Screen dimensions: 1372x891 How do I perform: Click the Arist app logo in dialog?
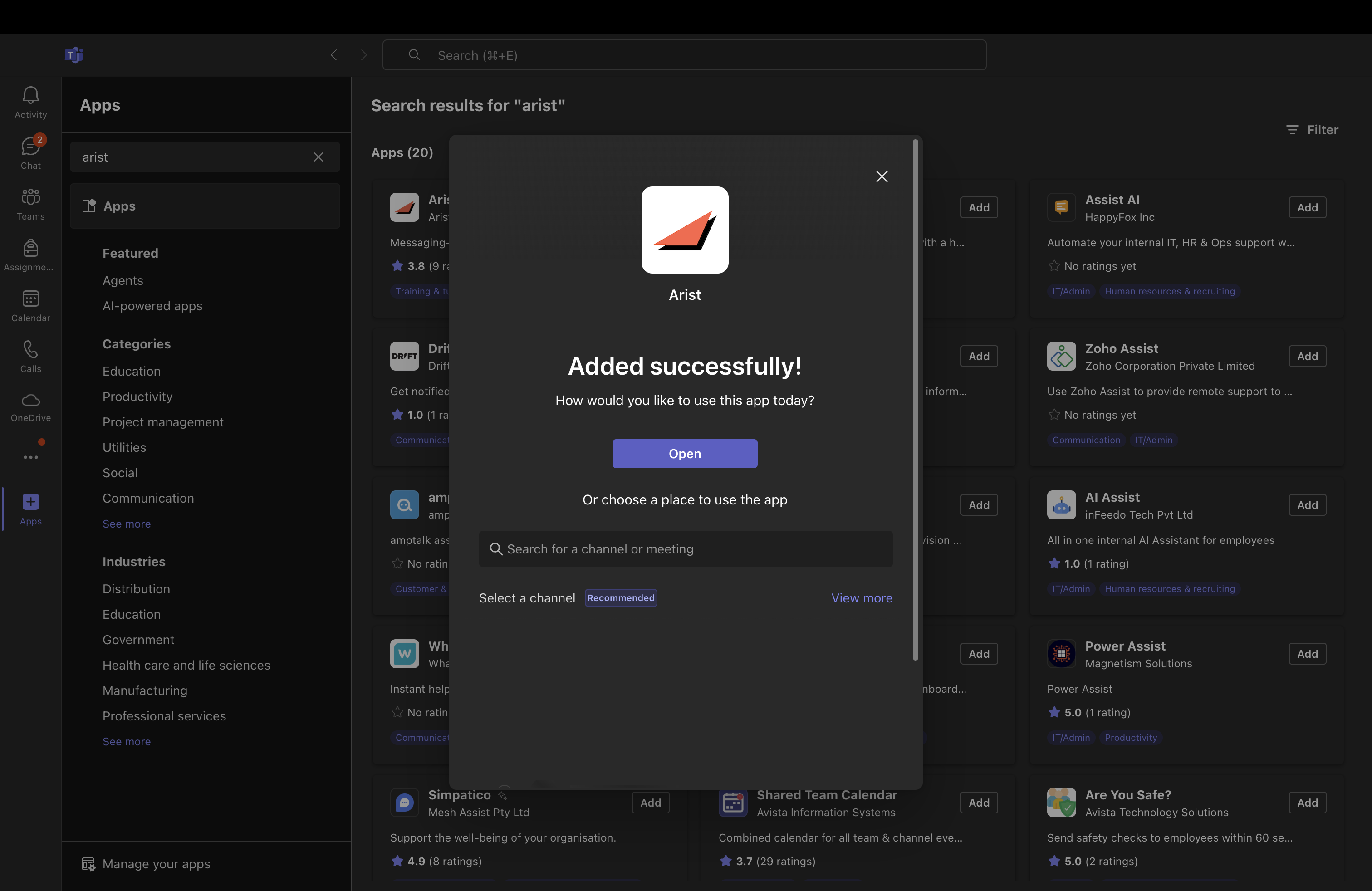coord(685,230)
